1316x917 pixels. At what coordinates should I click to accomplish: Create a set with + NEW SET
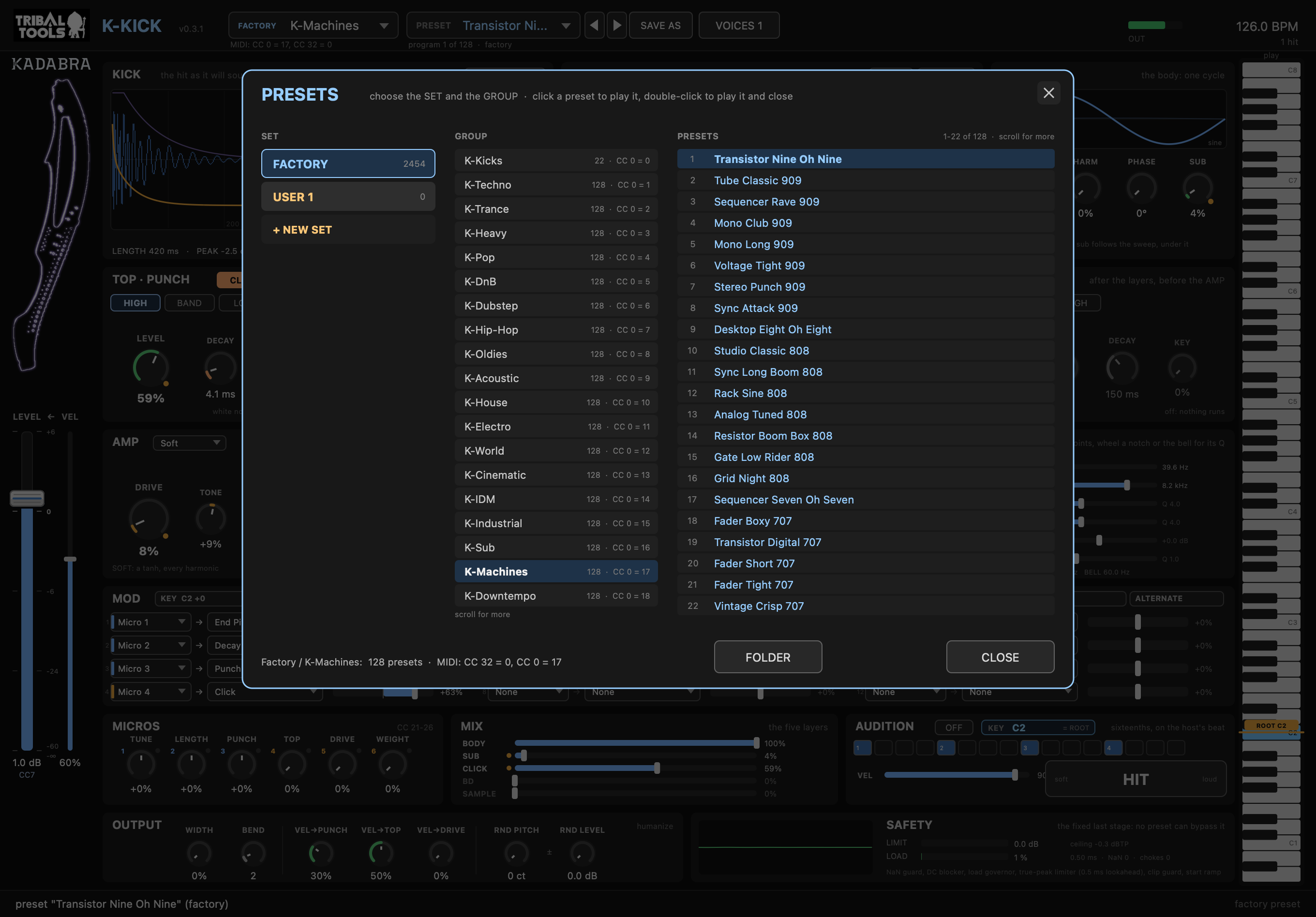(348, 230)
